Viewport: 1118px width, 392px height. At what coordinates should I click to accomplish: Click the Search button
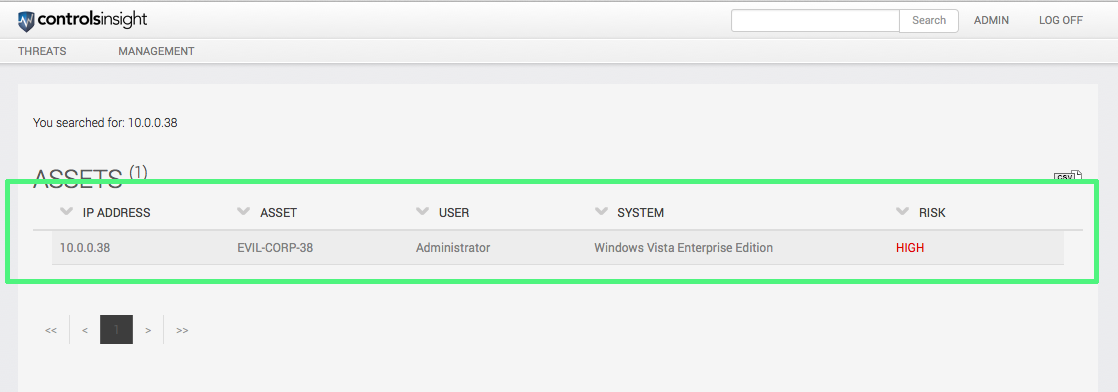point(929,20)
